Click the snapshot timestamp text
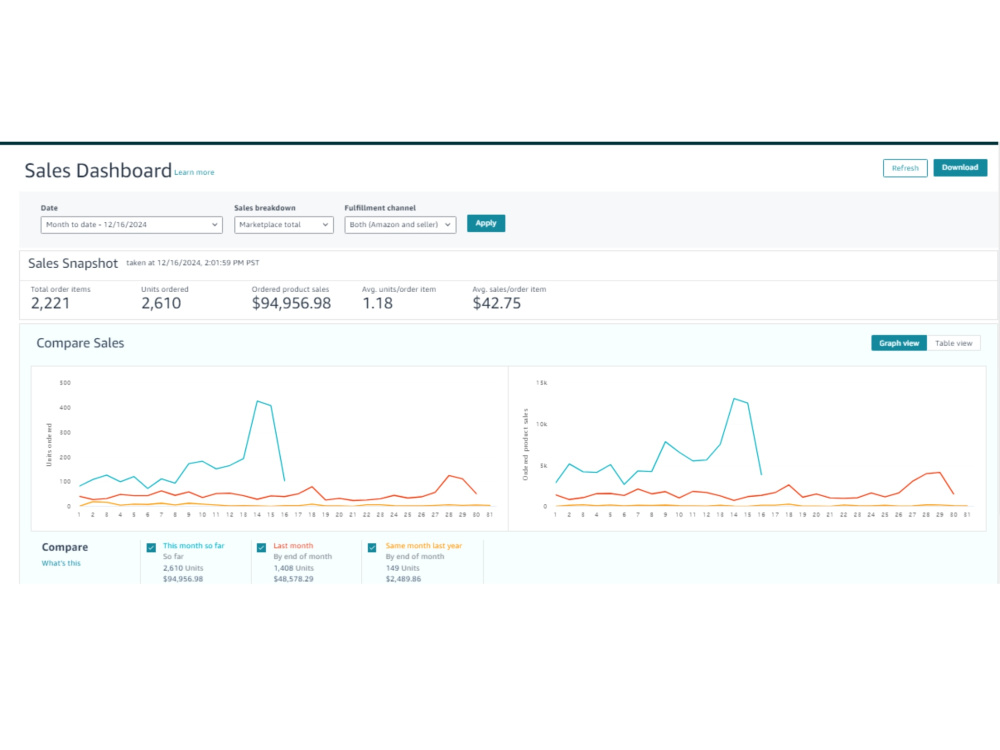Screen dimensions: 1000x750 pos(193,263)
